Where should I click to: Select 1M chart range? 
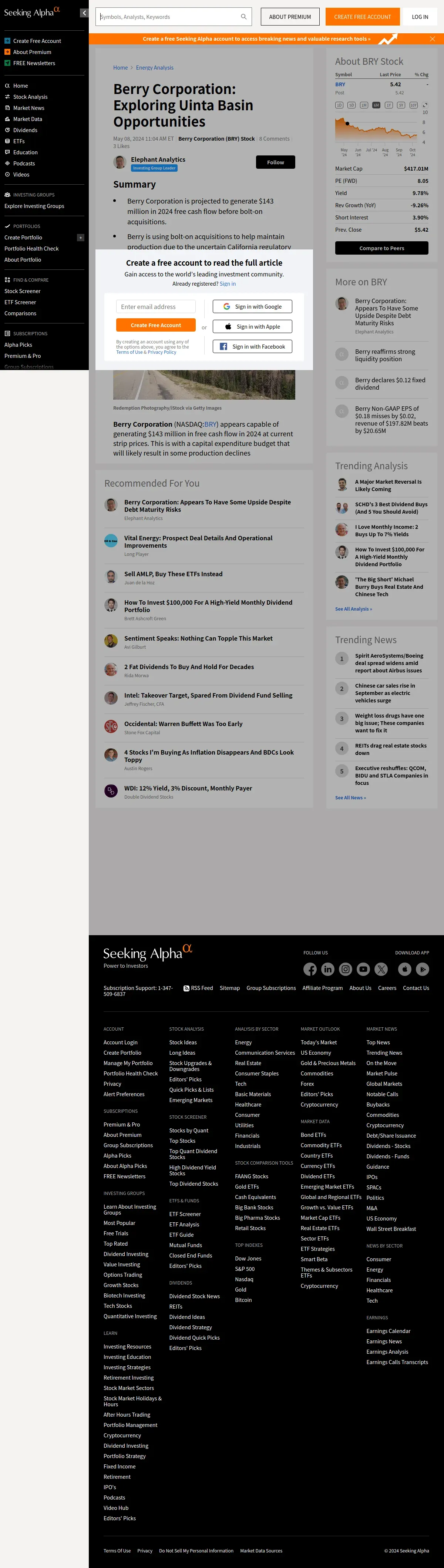point(364,105)
